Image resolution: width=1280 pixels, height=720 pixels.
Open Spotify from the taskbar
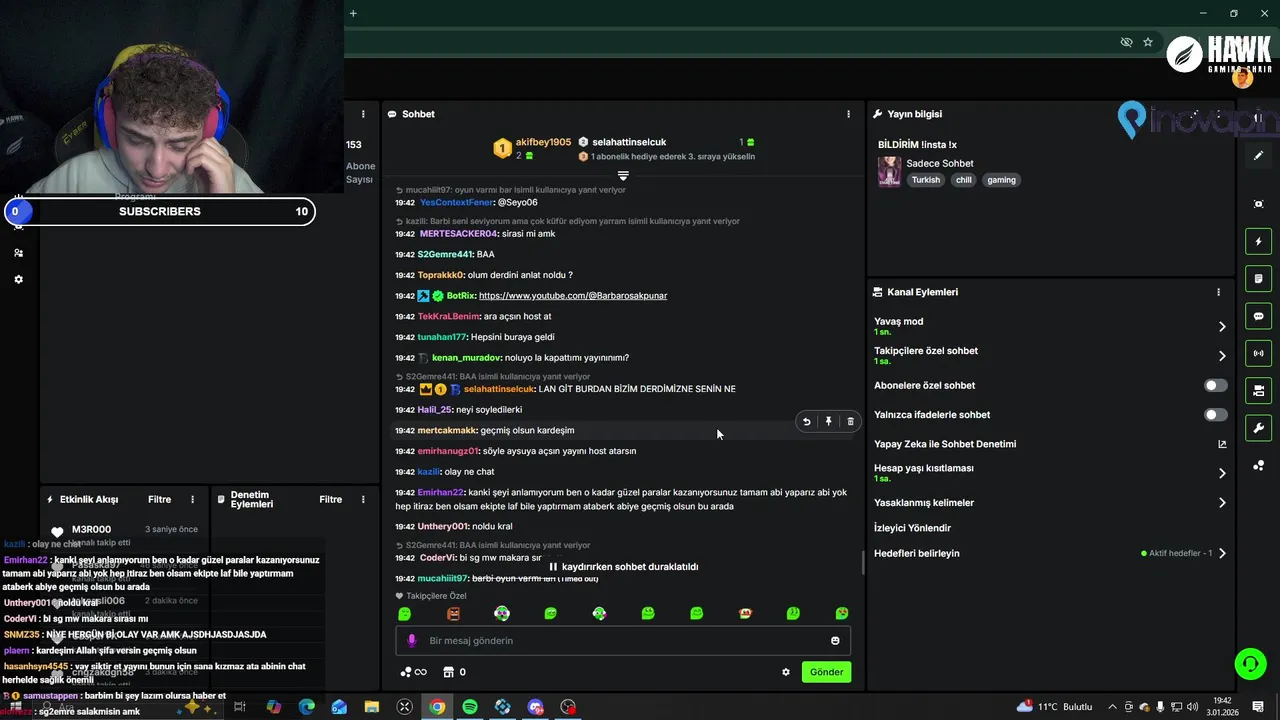(x=470, y=707)
